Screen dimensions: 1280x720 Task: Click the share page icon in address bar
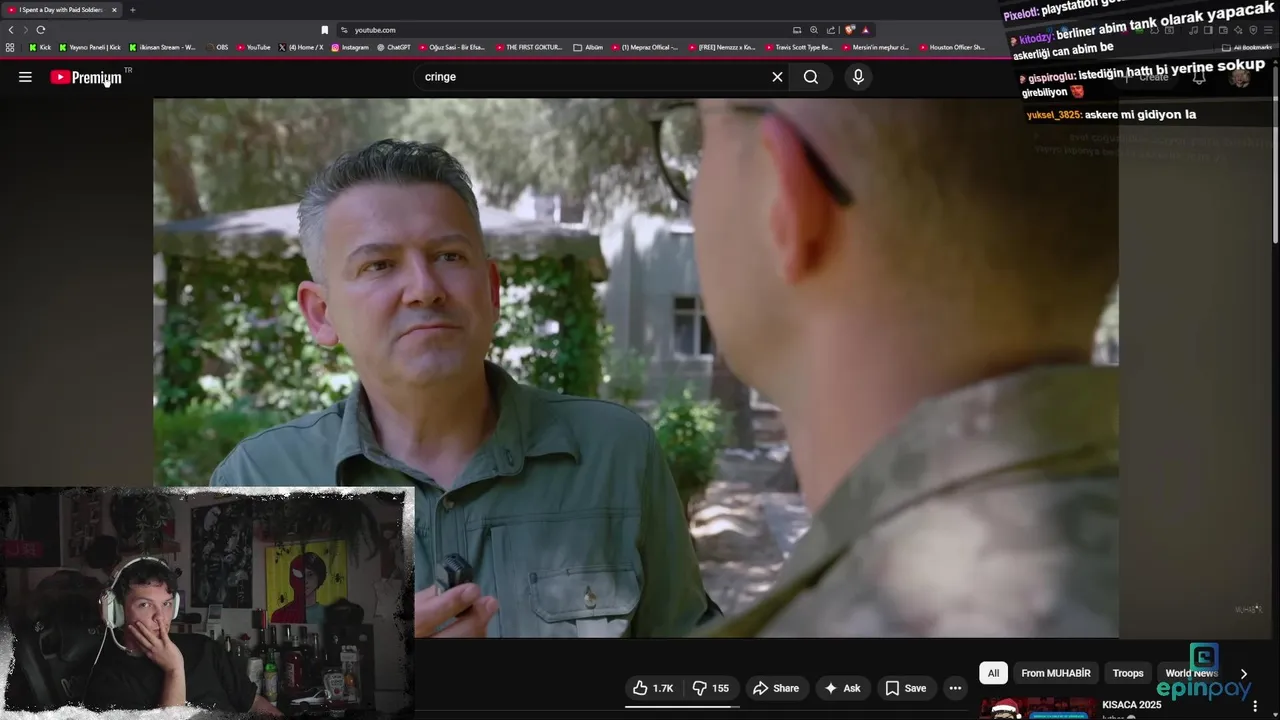[x=831, y=30]
